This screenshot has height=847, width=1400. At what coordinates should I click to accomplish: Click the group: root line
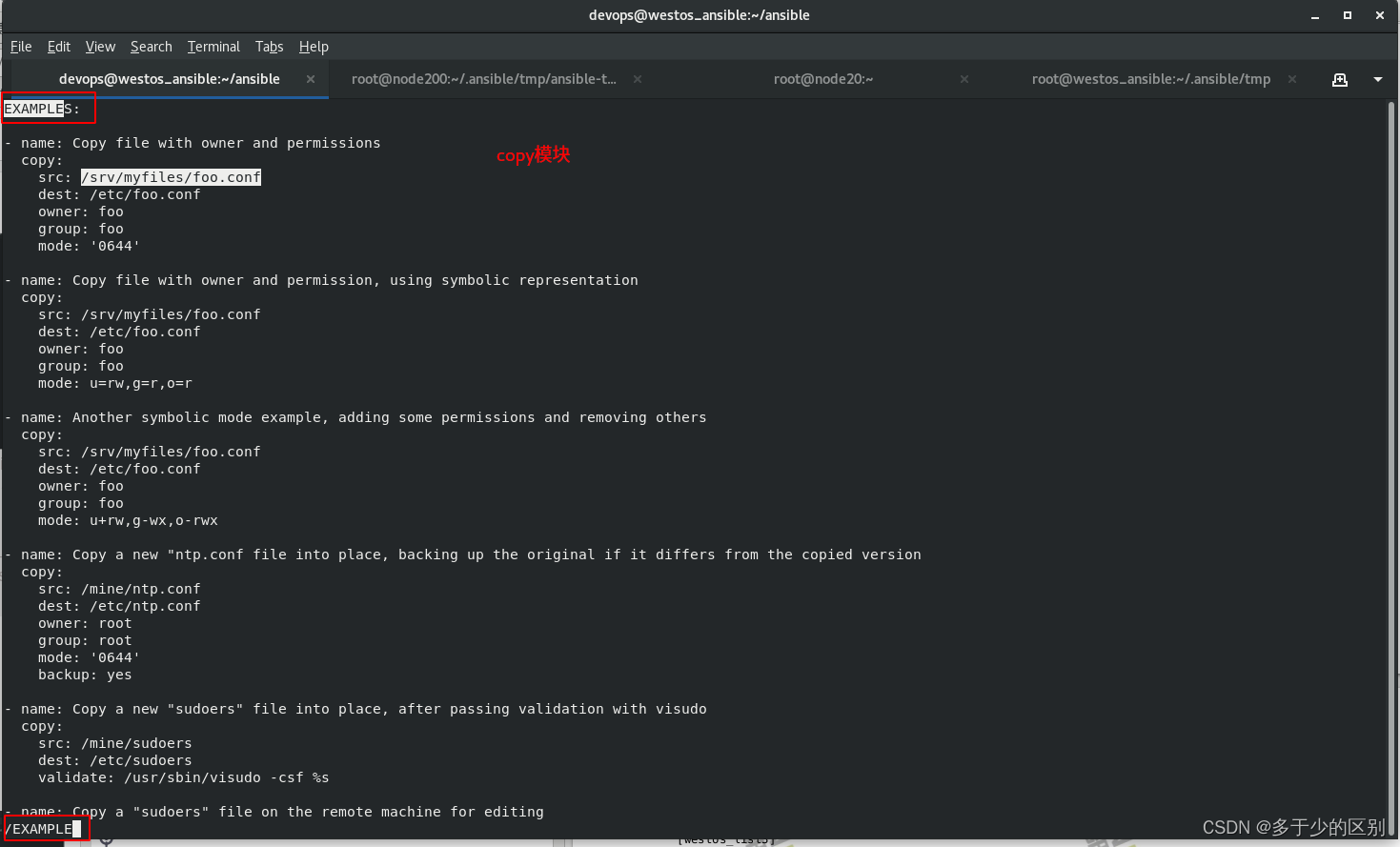85,640
